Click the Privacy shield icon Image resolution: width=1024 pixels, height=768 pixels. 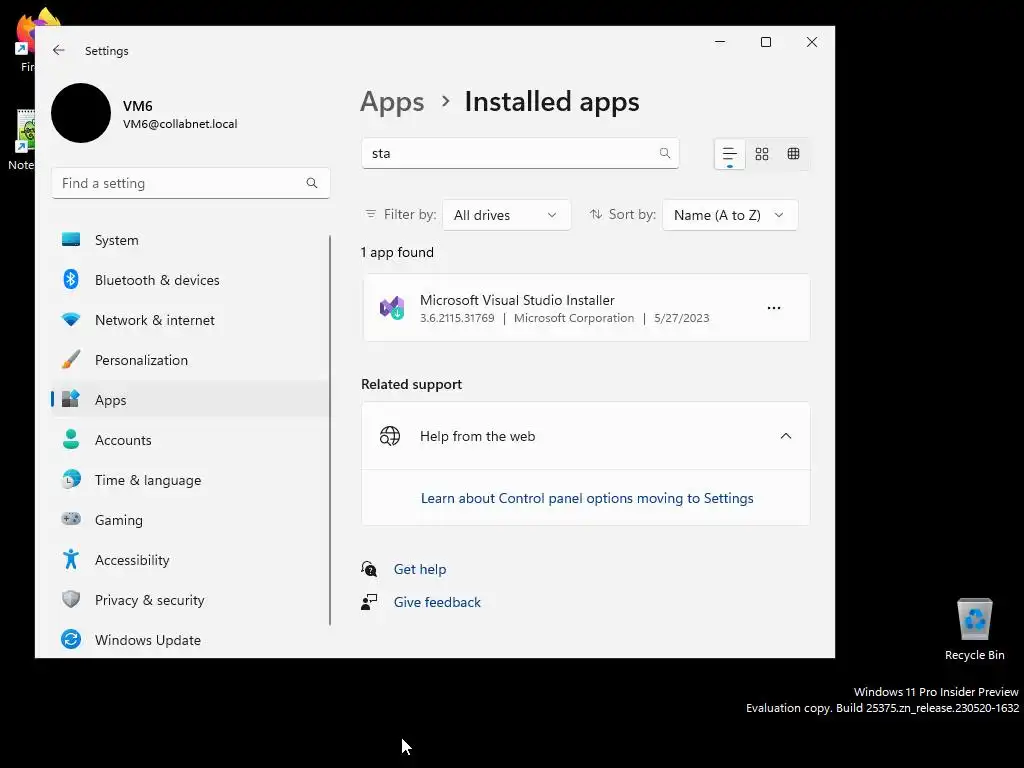[71, 600]
